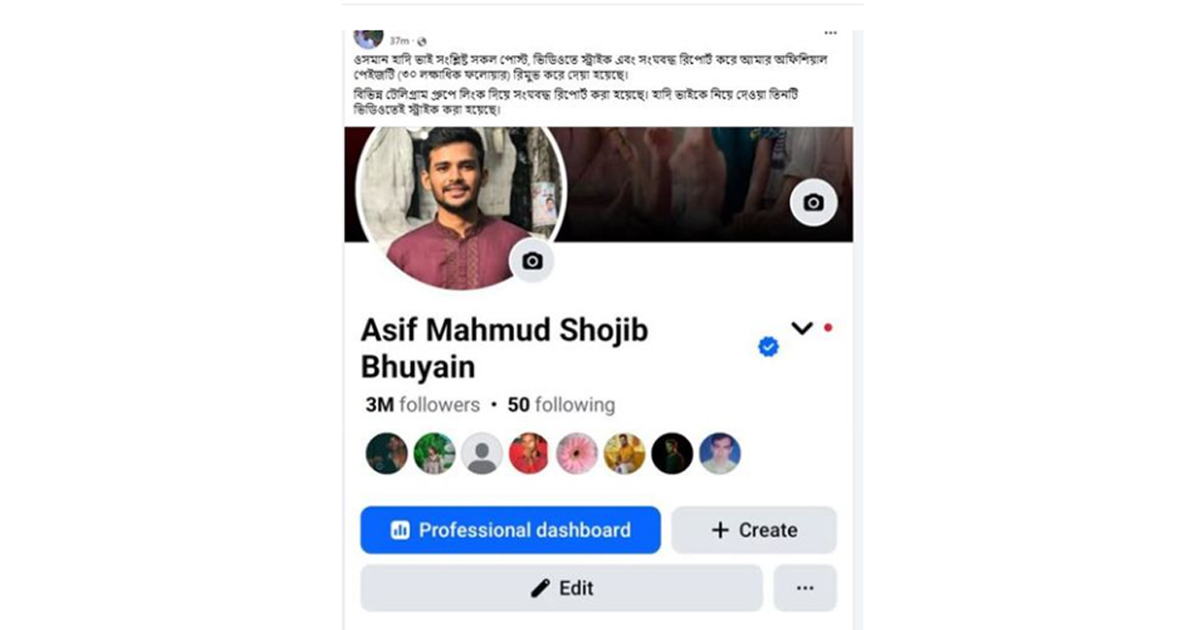This screenshot has width=1200, height=630.
Task: Click the blue verified badge
Action: point(768,346)
